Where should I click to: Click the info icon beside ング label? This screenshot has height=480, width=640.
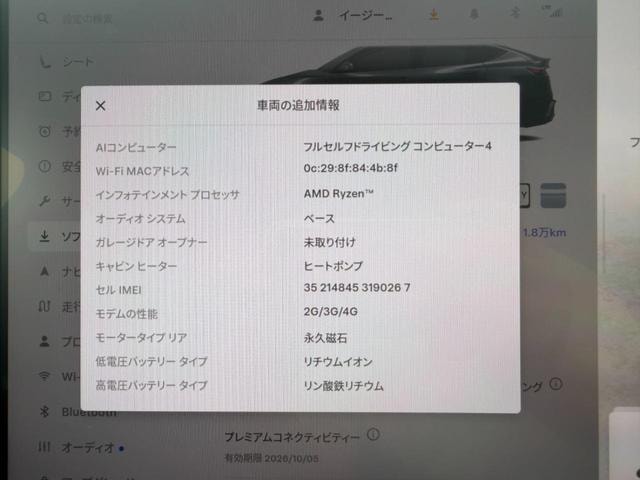click(556, 384)
